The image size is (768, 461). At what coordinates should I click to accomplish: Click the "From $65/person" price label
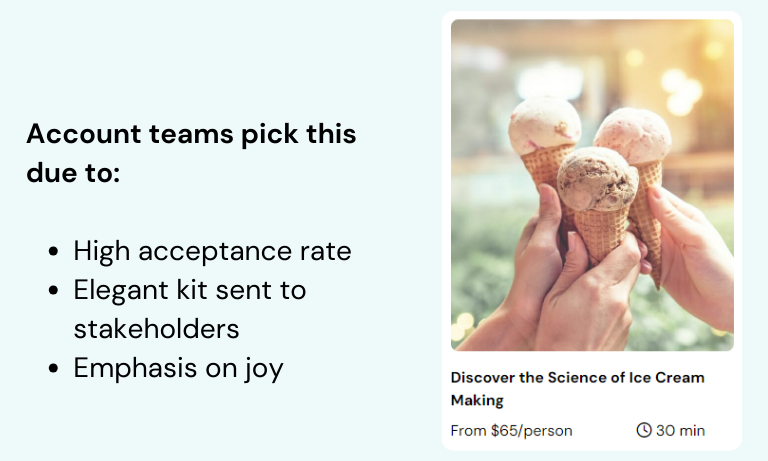[x=511, y=430]
